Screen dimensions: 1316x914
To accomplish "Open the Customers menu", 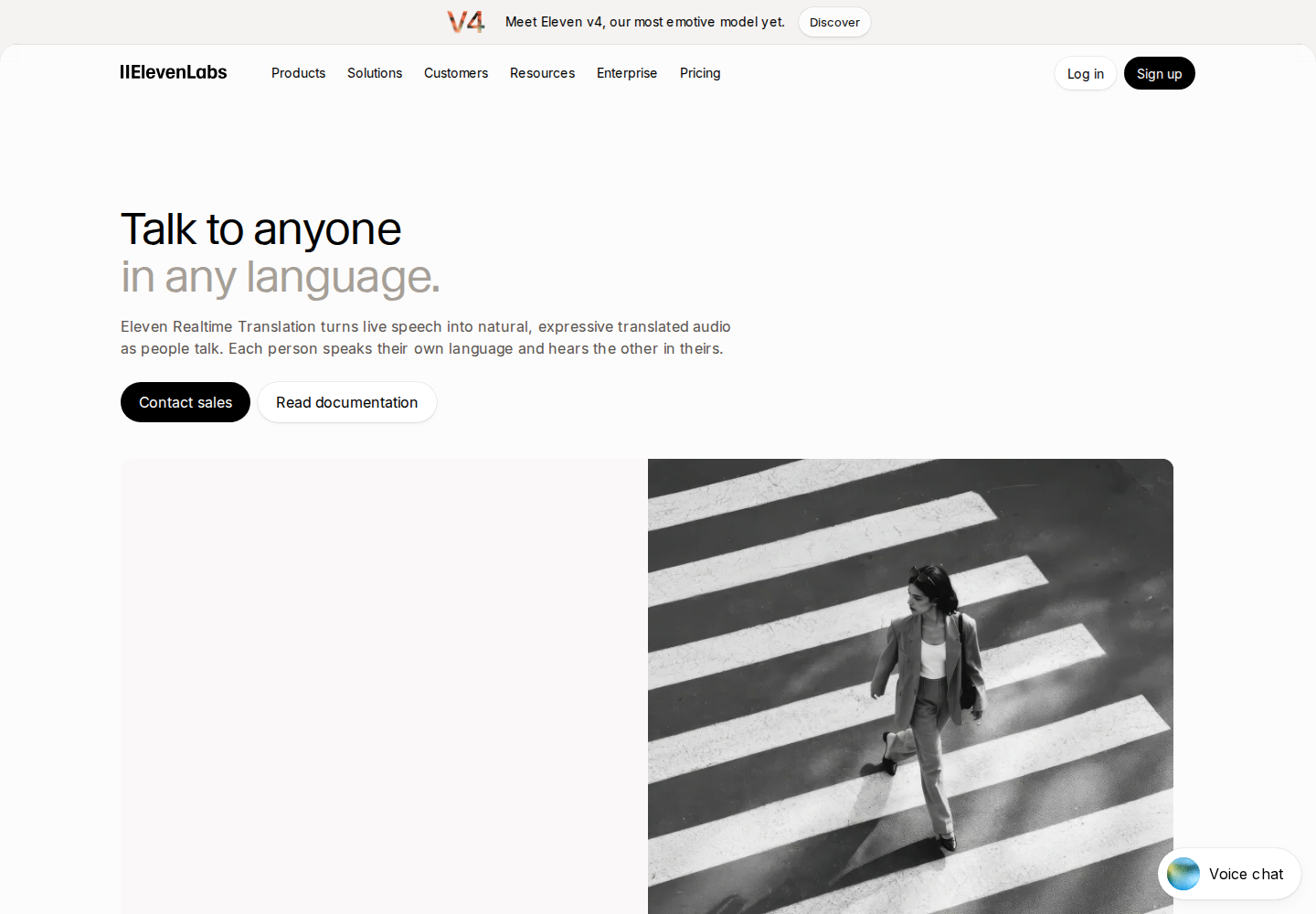I will [x=456, y=73].
